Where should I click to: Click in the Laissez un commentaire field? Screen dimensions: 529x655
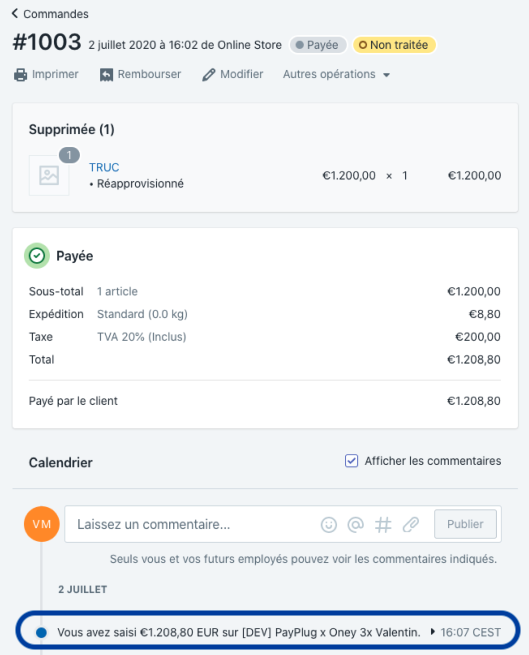pos(192,524)
